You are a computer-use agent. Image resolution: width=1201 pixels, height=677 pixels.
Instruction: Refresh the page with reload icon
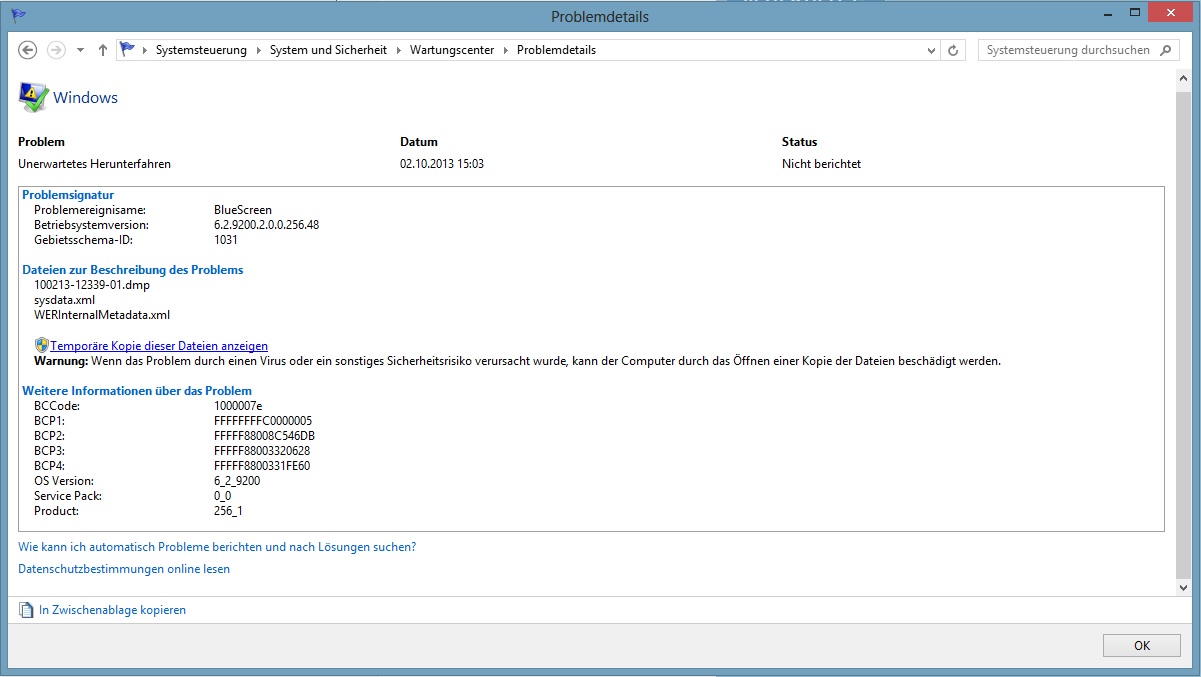pos(954,50)
